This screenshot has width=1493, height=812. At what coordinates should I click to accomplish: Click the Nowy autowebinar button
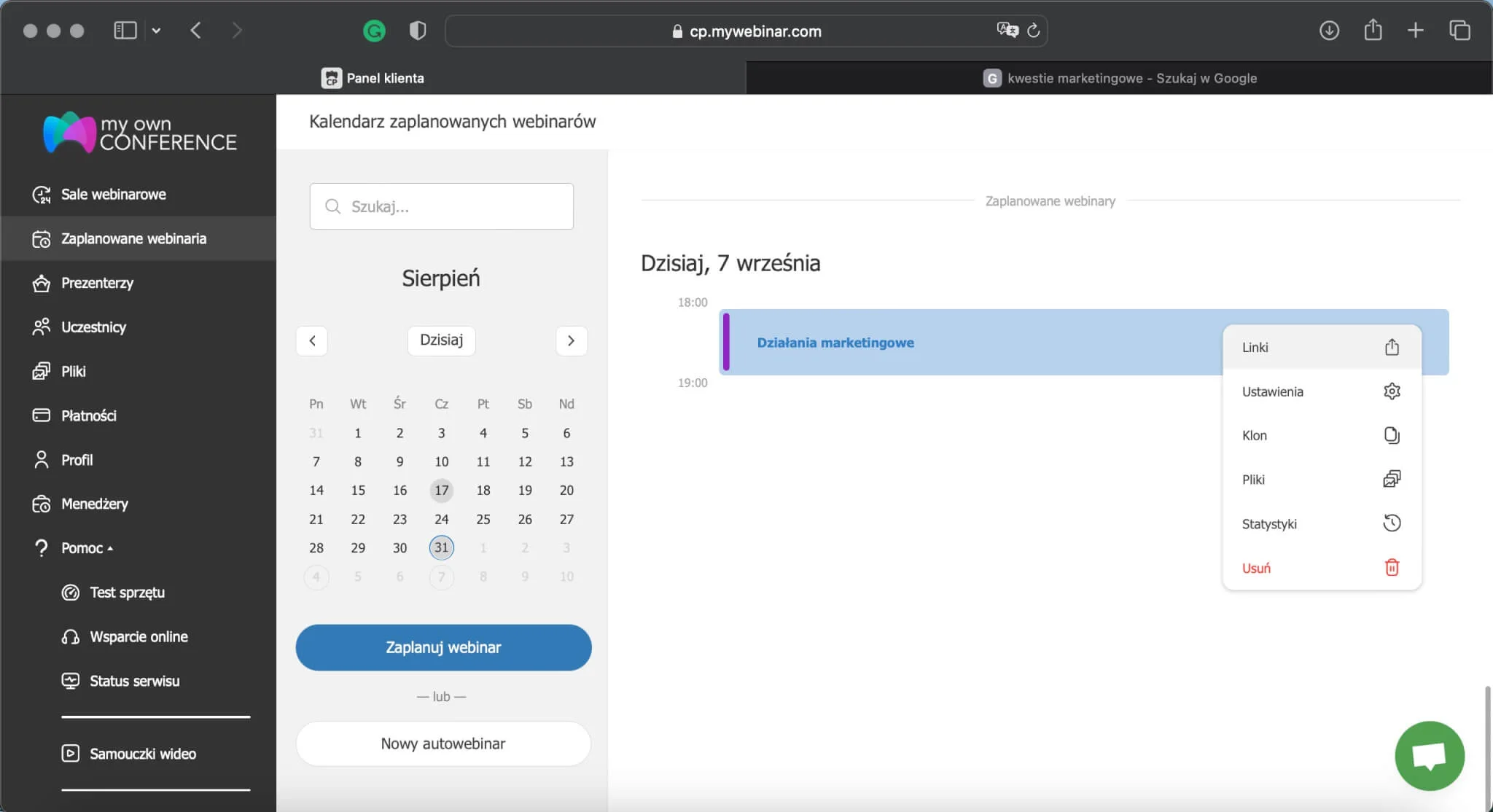(x=443, y=743)
